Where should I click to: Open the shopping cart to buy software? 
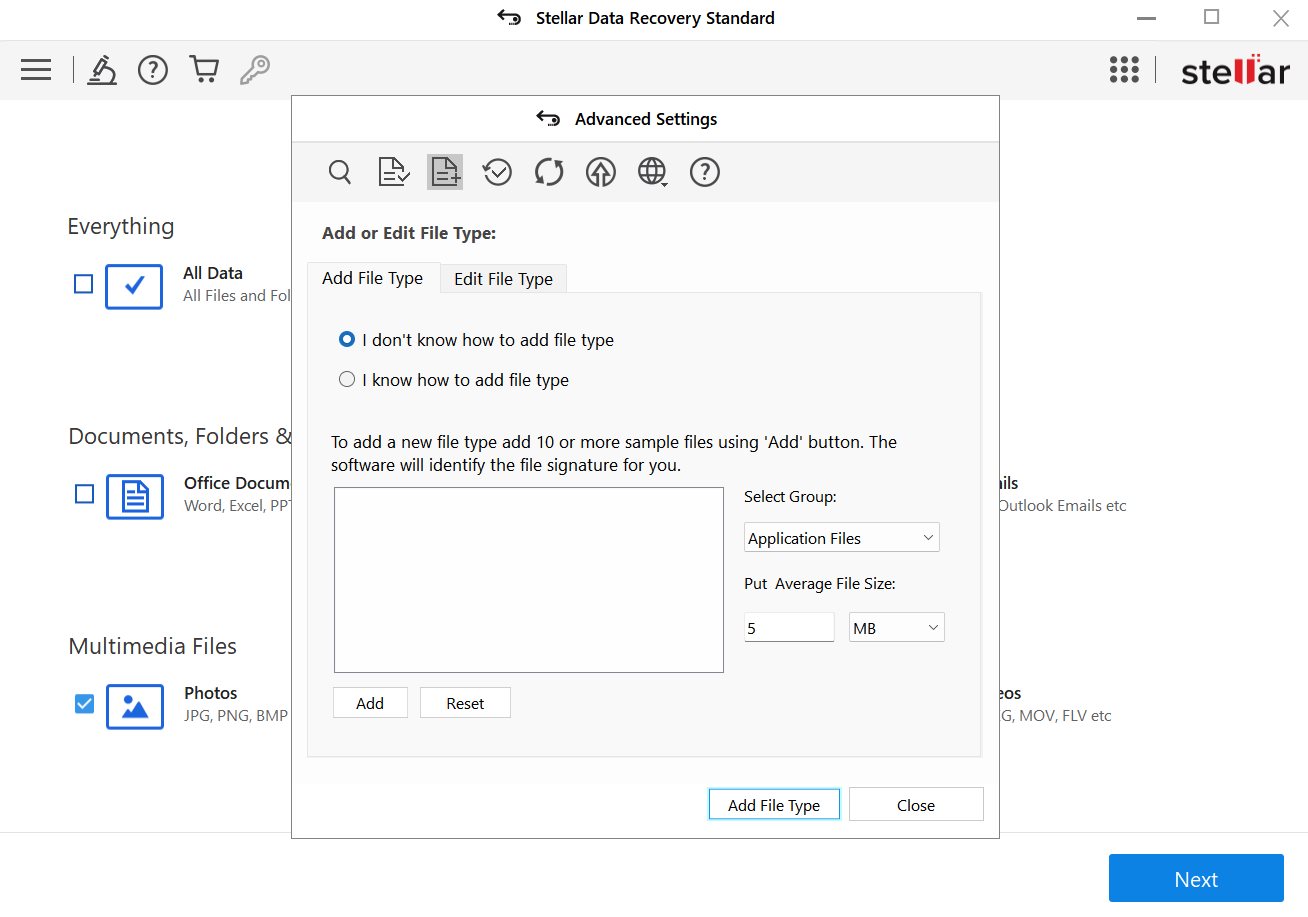click(x=204, y=69)
